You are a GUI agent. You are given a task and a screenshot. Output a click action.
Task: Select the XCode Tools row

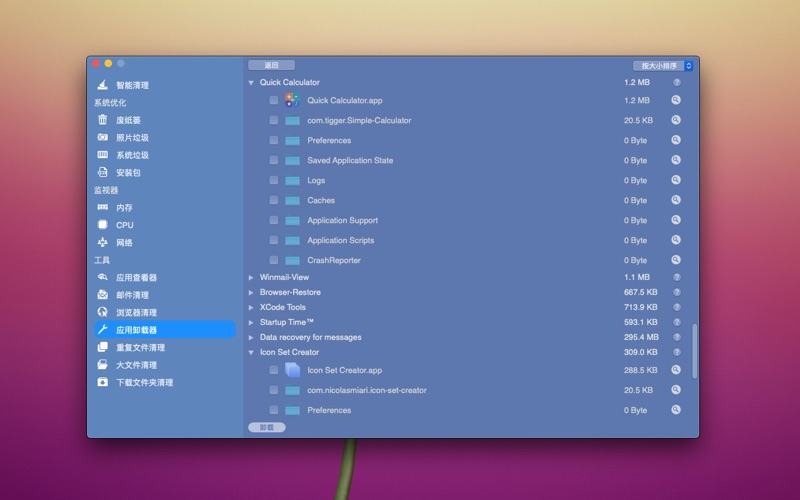click(x=283, y=307)
